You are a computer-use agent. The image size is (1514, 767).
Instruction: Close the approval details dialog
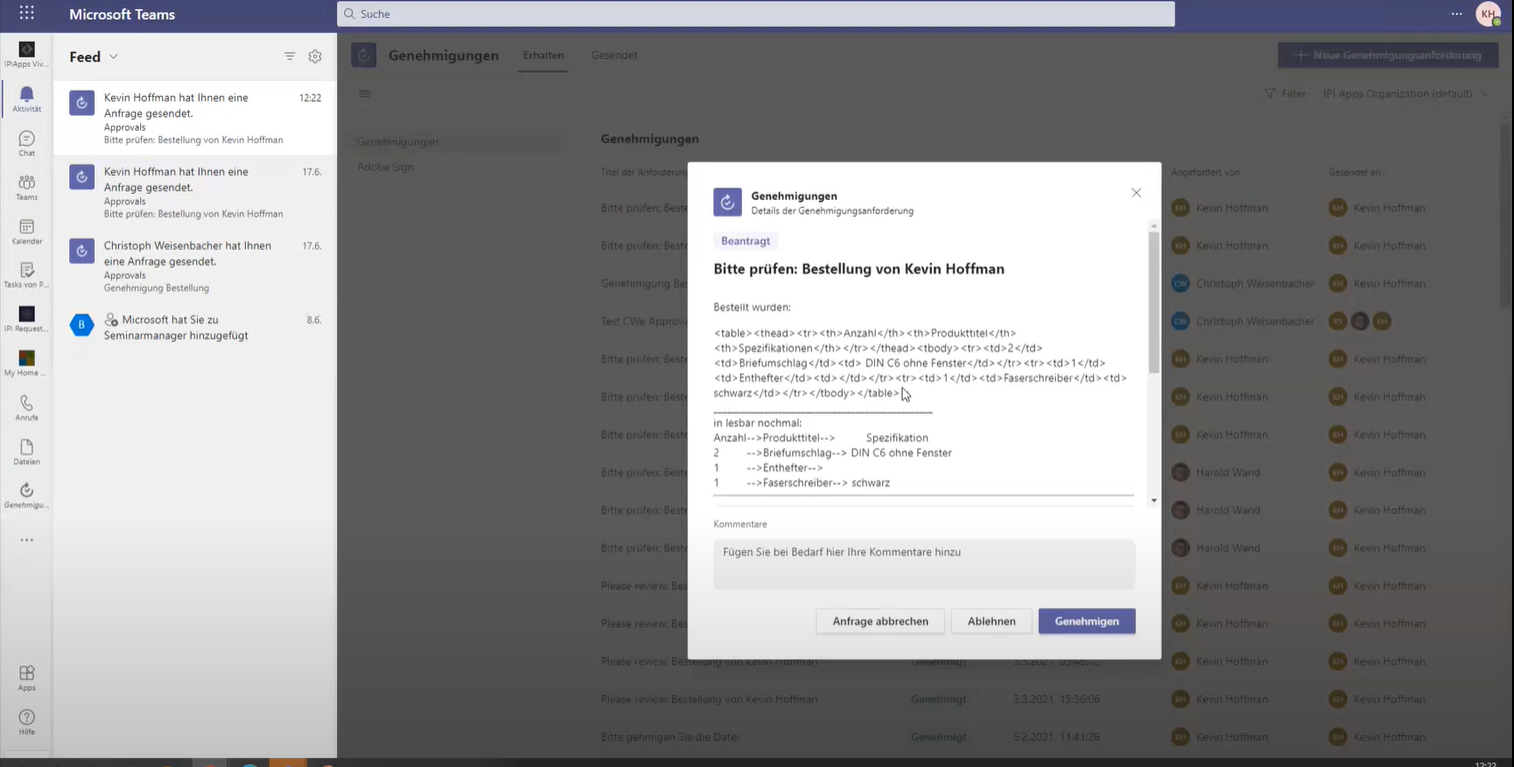[x=1136, y=193]
